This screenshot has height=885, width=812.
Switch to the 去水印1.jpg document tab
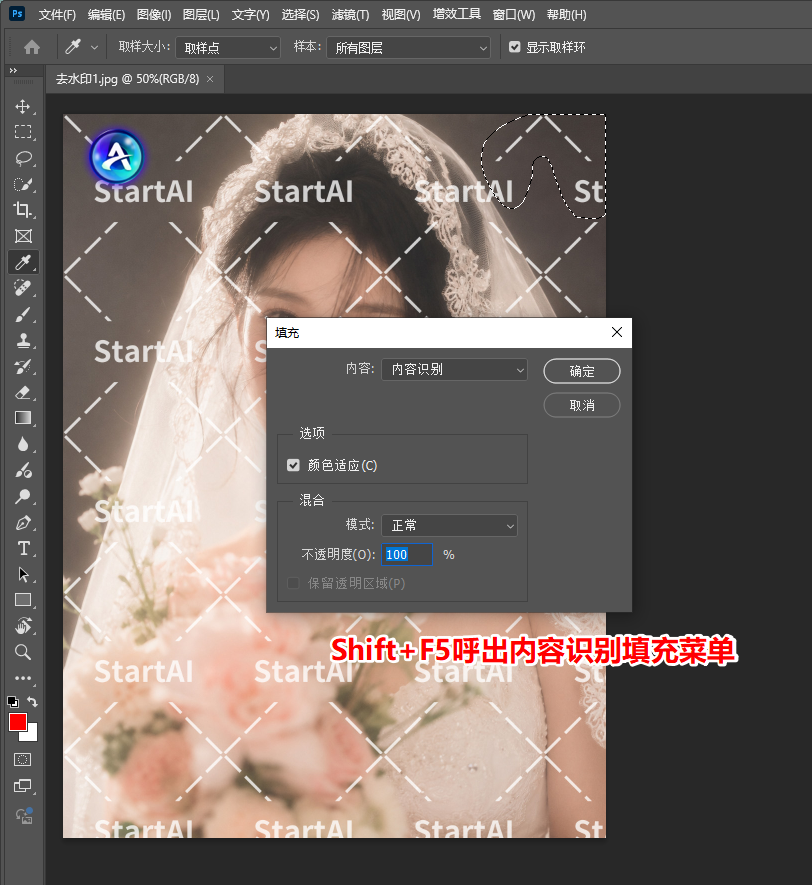click(128, 79)
